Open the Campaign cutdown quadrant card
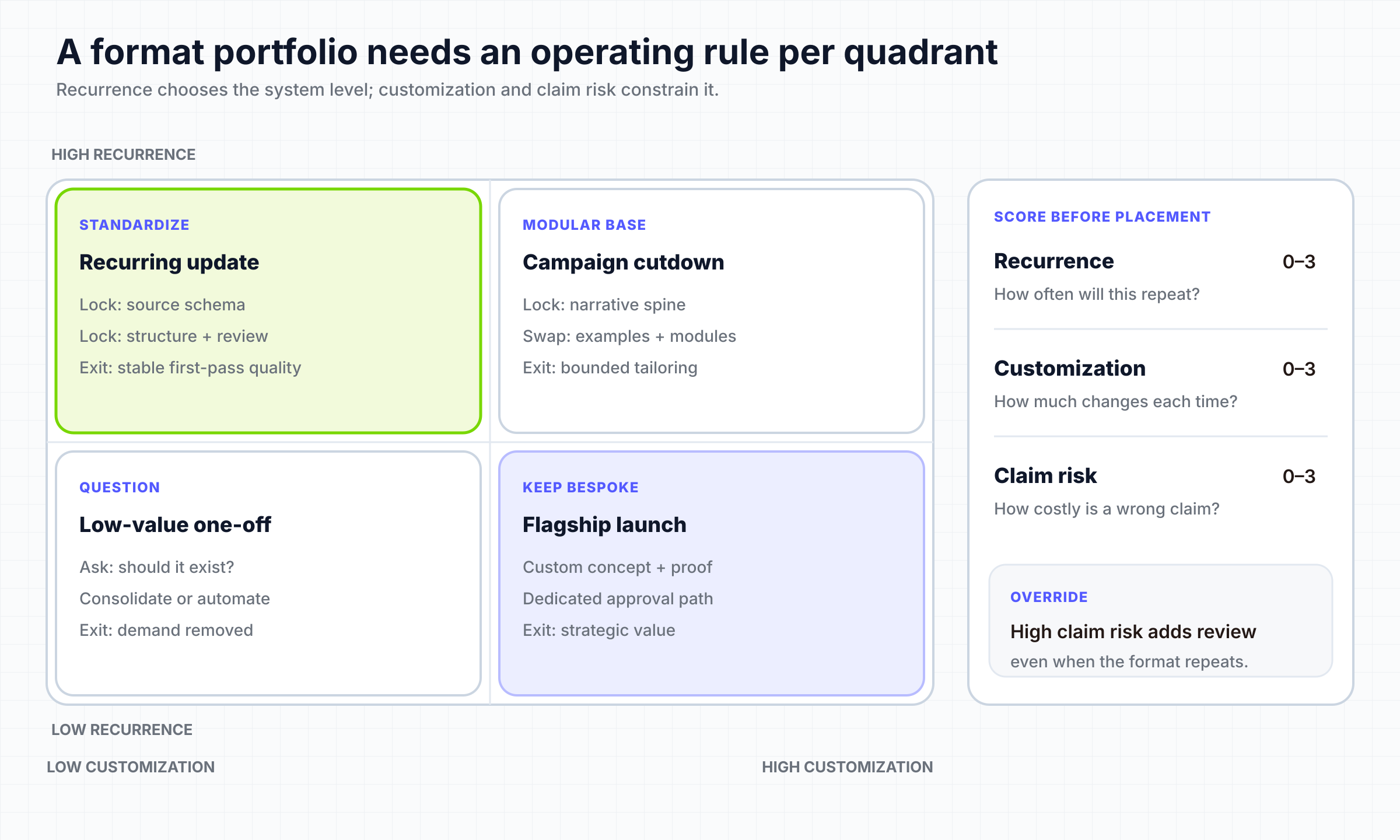The image size is (1400, 840). point(712,311)
